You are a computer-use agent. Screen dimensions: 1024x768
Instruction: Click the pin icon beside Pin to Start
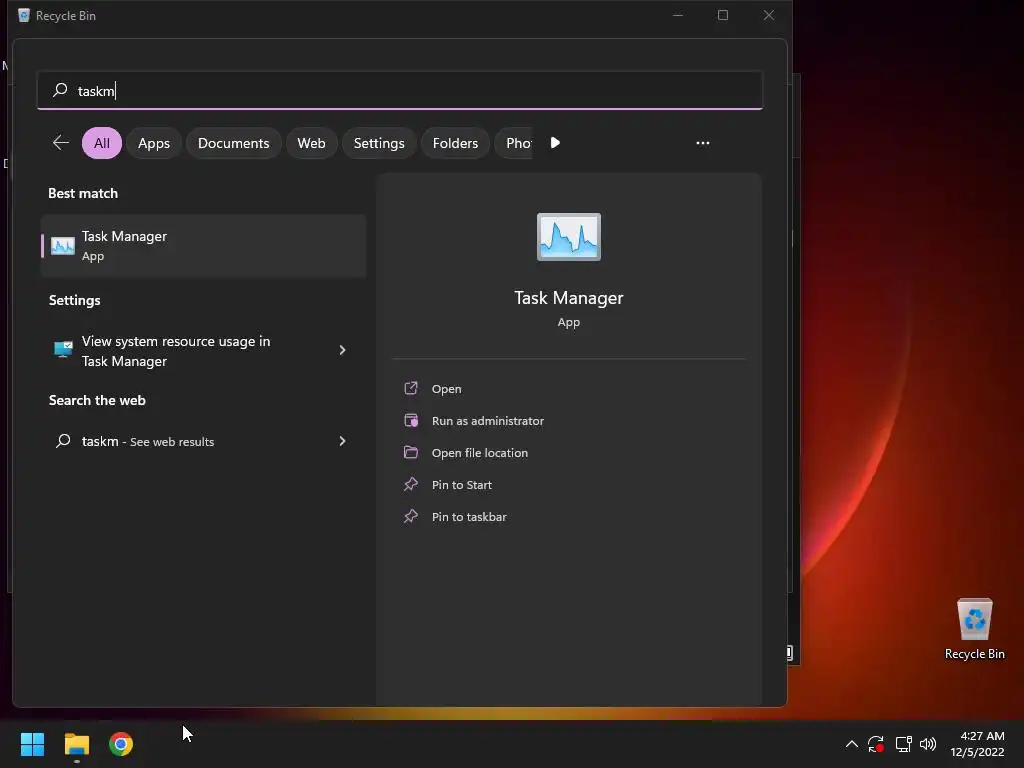[411, 484]
